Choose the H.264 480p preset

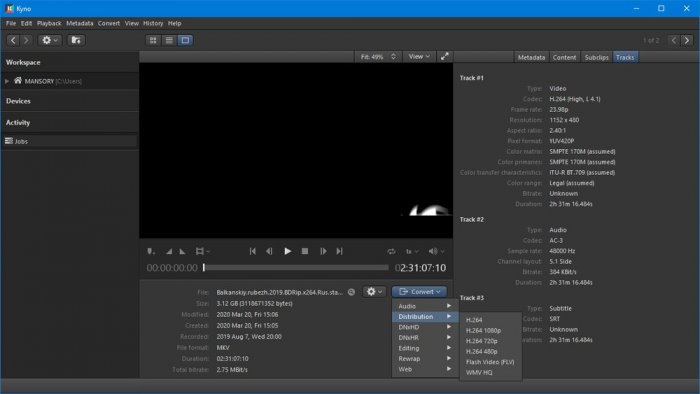tap(490, 352)
